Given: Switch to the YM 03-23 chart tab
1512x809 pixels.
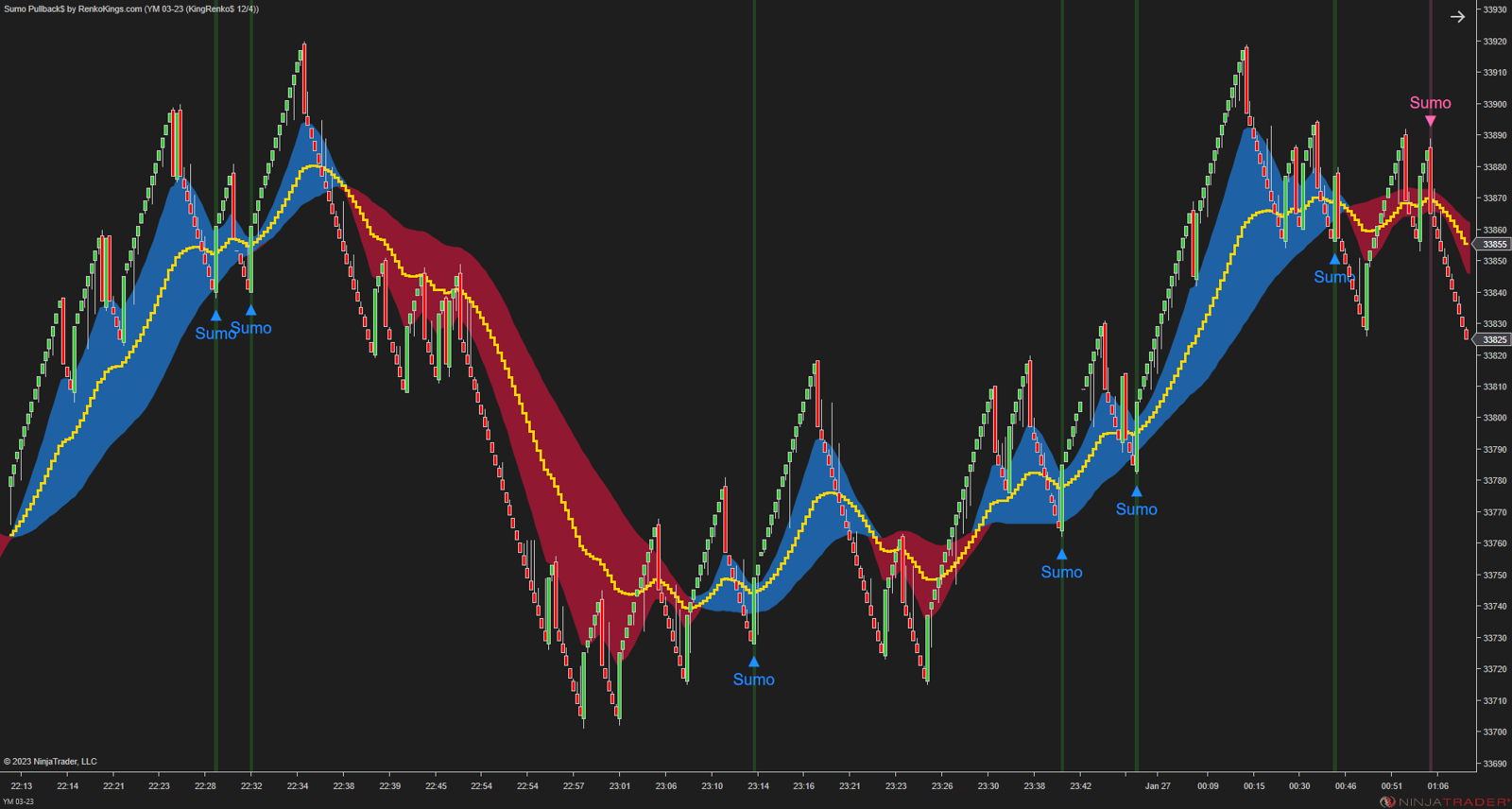Looking at the screenshot, I should (18, 801).
